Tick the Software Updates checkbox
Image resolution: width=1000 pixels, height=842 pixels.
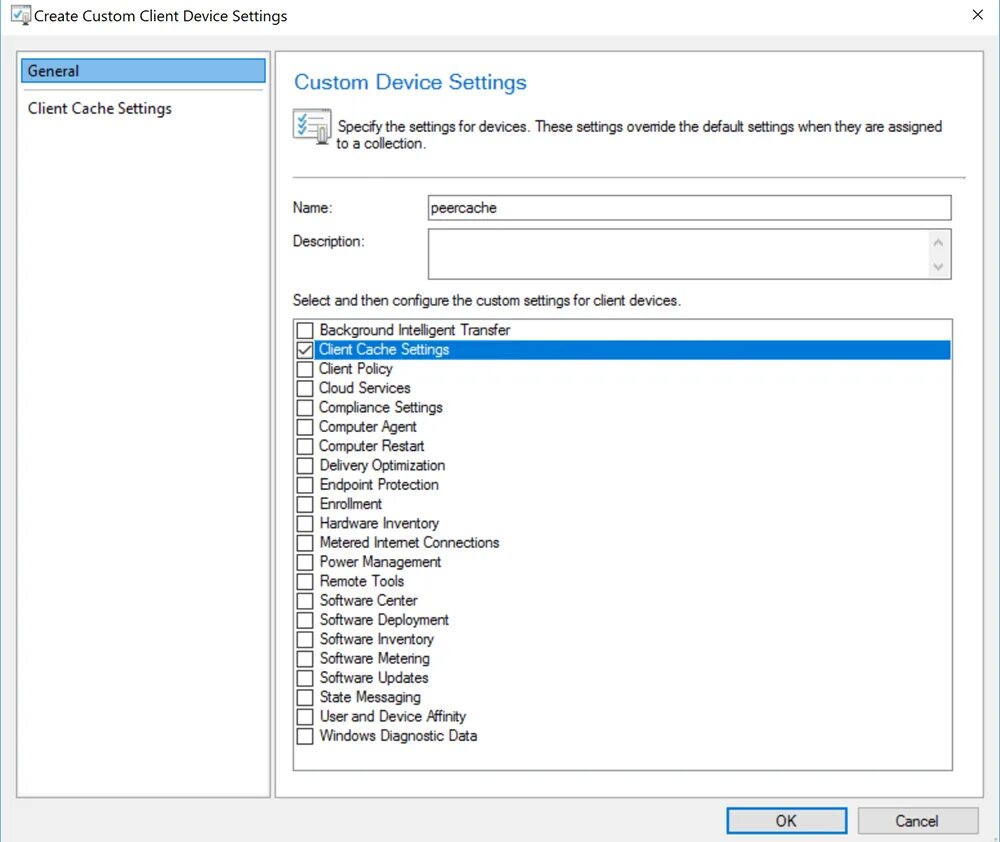[305, 677]
